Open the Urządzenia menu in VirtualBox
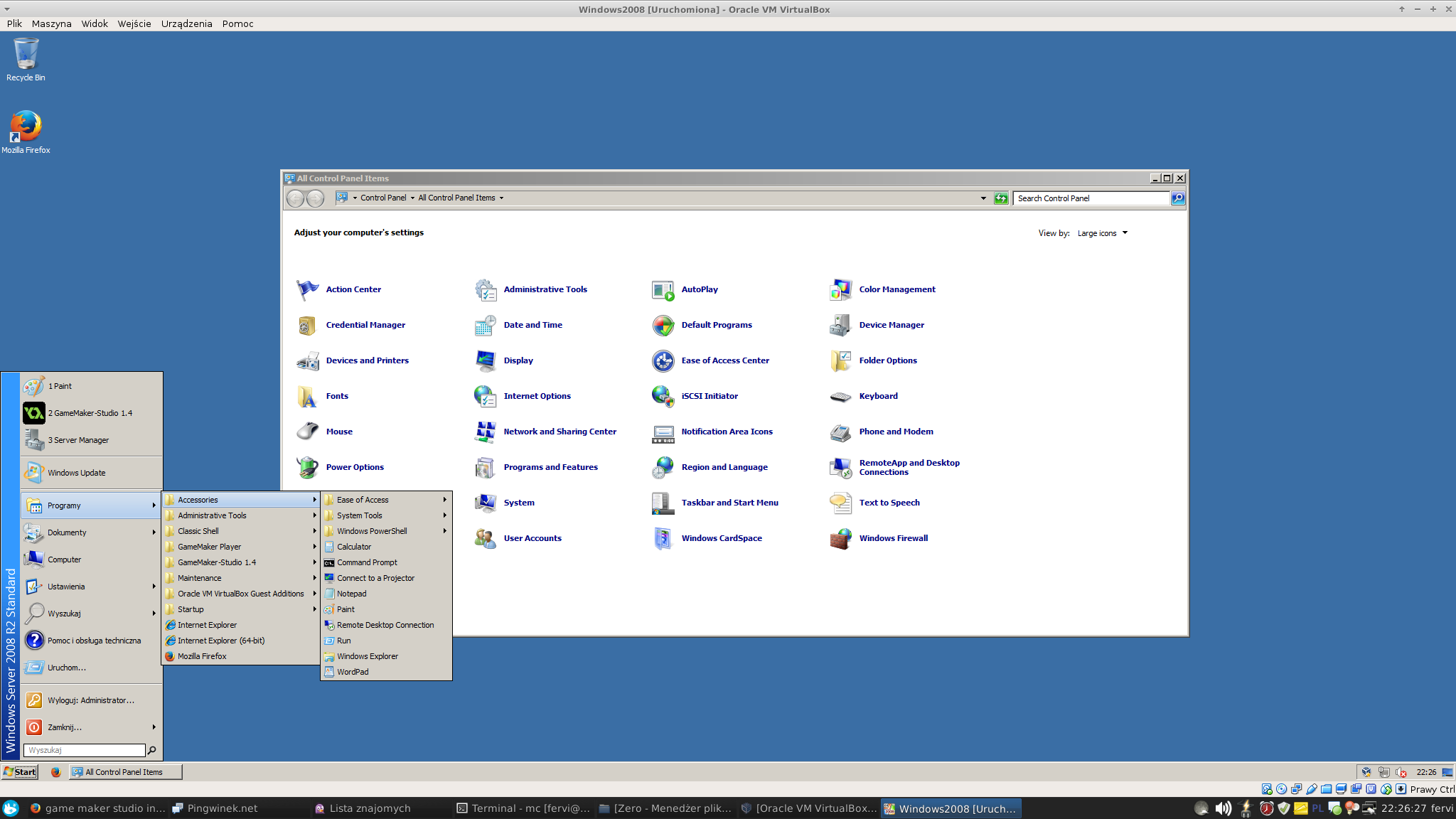Viewport: 1456px width, 819px height. coord(186,23)
